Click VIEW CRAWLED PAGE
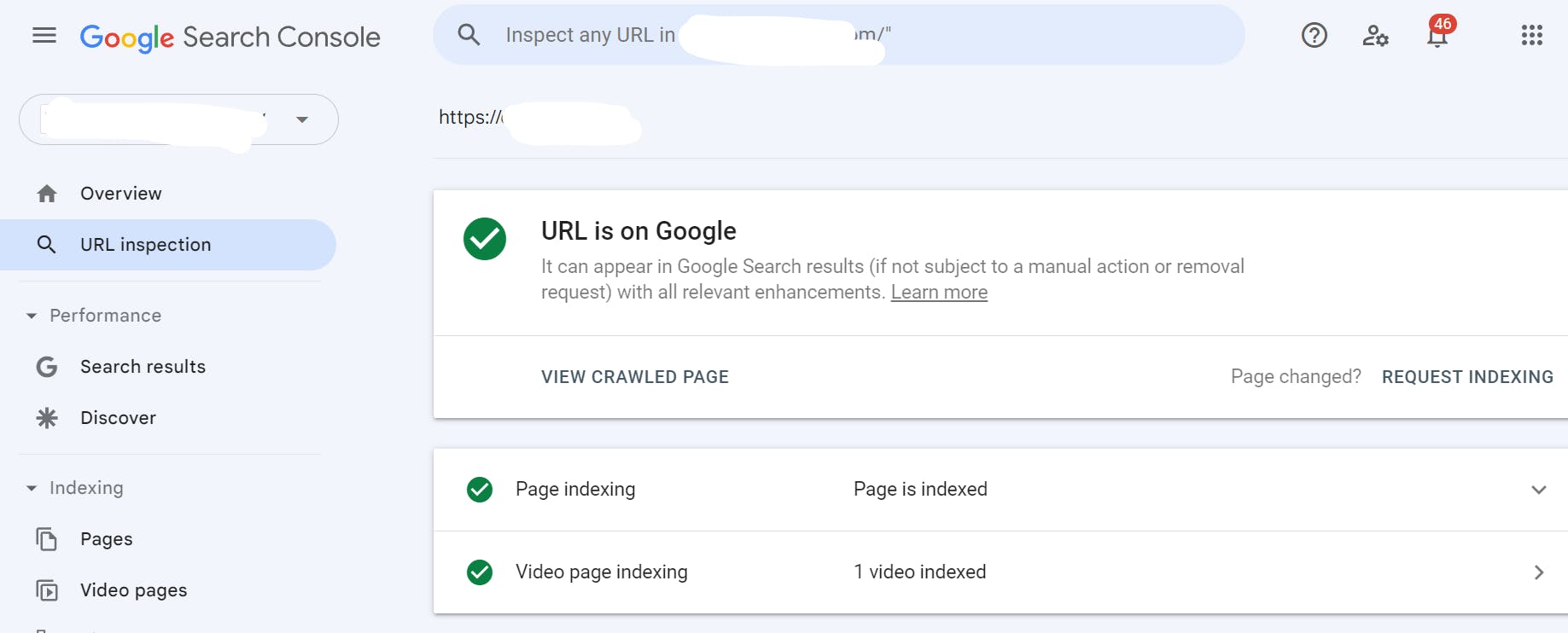The height and width of the screenshot is (633, 1568). coord(635,377)
